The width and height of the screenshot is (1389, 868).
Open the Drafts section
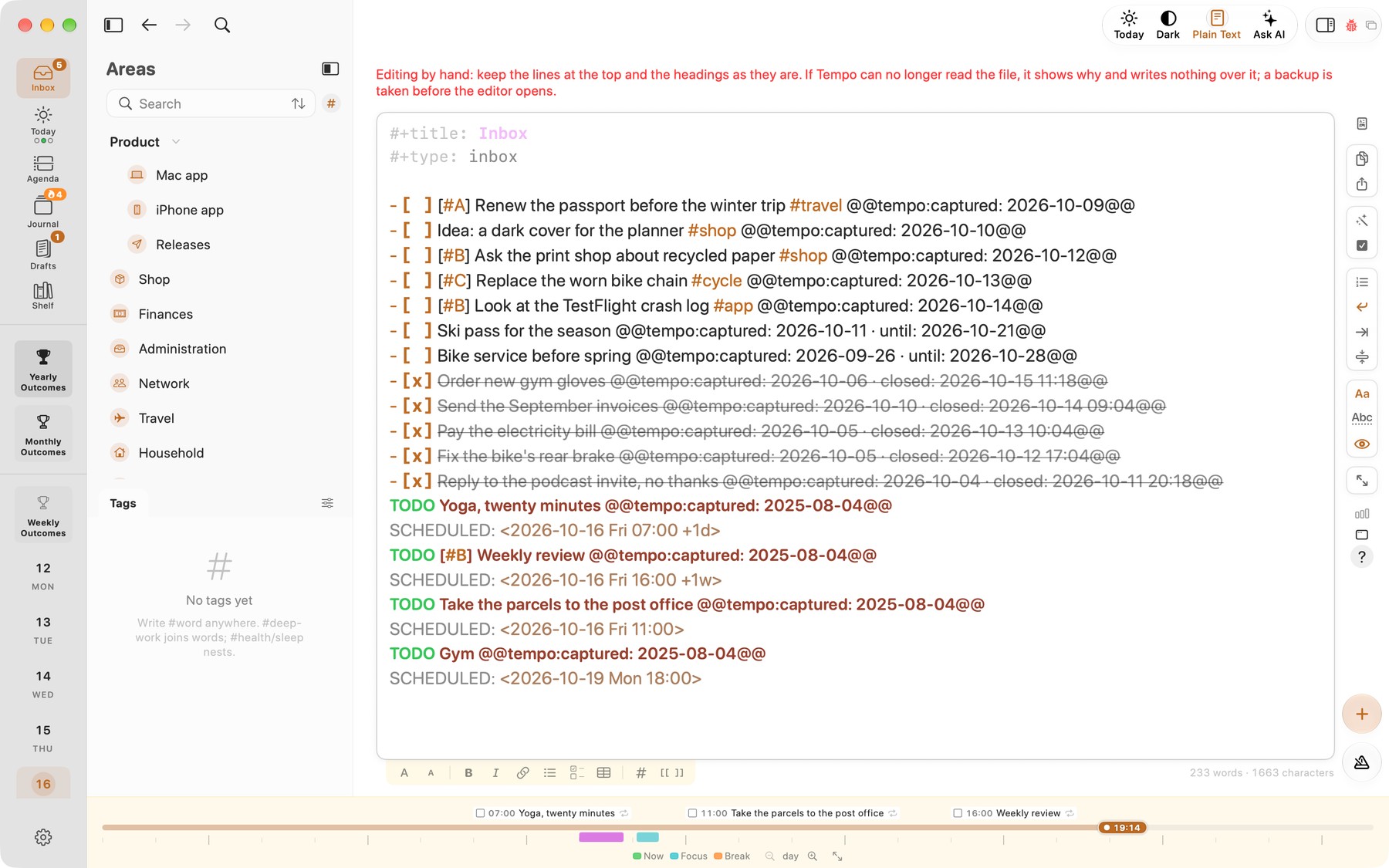click(x=43, y=255)
